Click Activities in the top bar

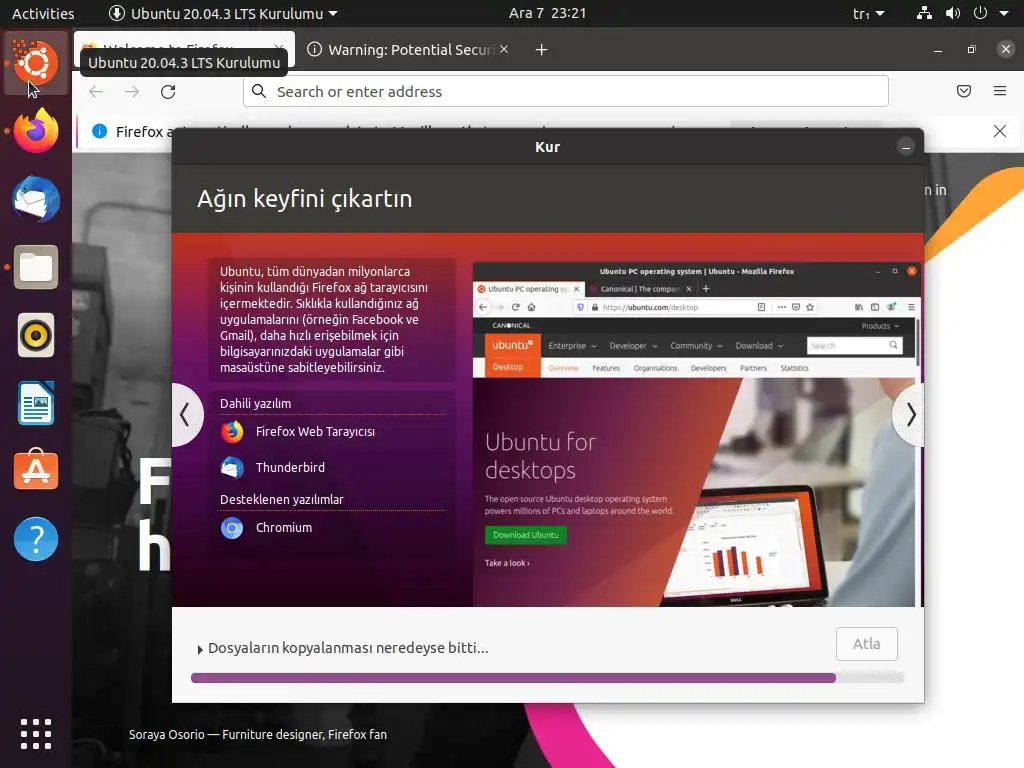click(43, 13)
